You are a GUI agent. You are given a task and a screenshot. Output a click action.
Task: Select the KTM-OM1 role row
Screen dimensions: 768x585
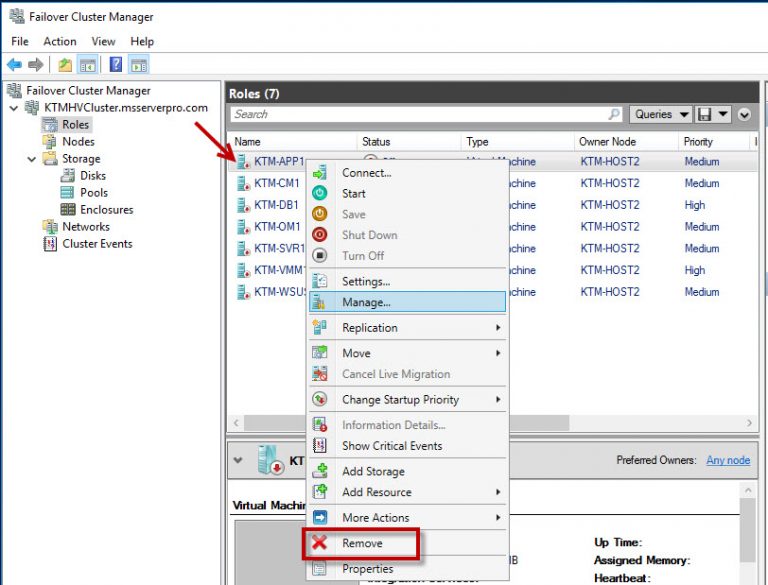[x=492, y=227]
